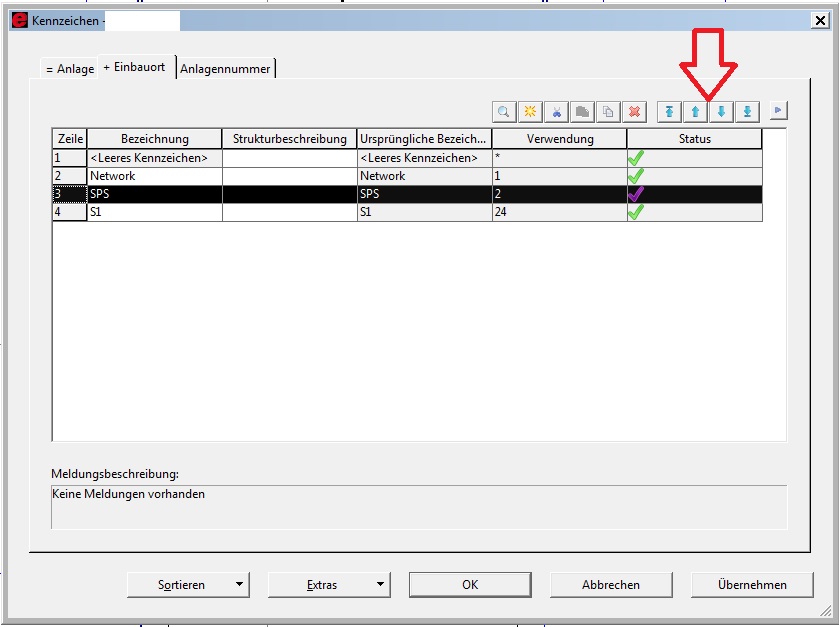
Task: Click S1 in the Ursprüngliche Bezeichnung column
Action: [x=424, y=212]
